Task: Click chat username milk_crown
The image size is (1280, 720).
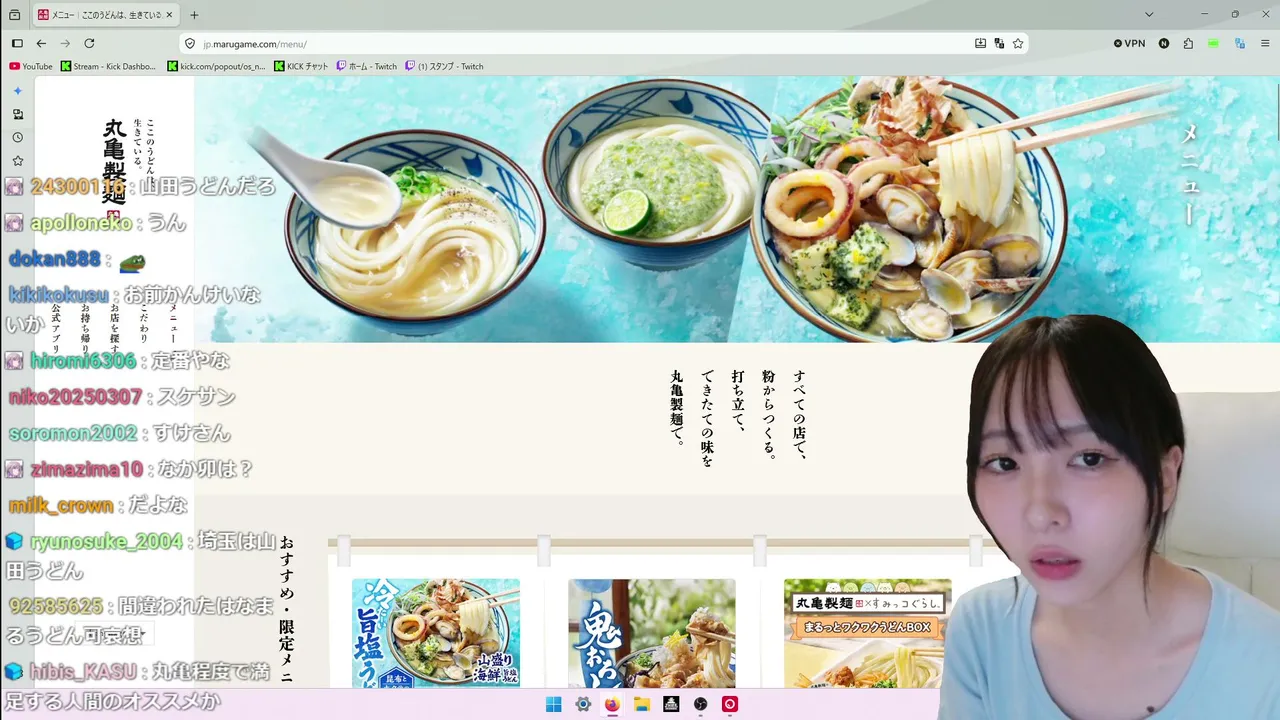Action: [x=61, y=506]
